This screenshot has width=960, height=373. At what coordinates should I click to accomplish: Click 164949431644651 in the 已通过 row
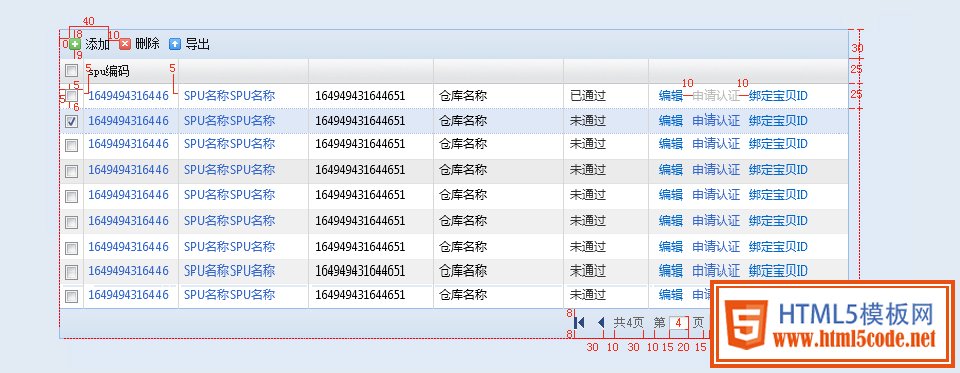[x=360, y=96]
